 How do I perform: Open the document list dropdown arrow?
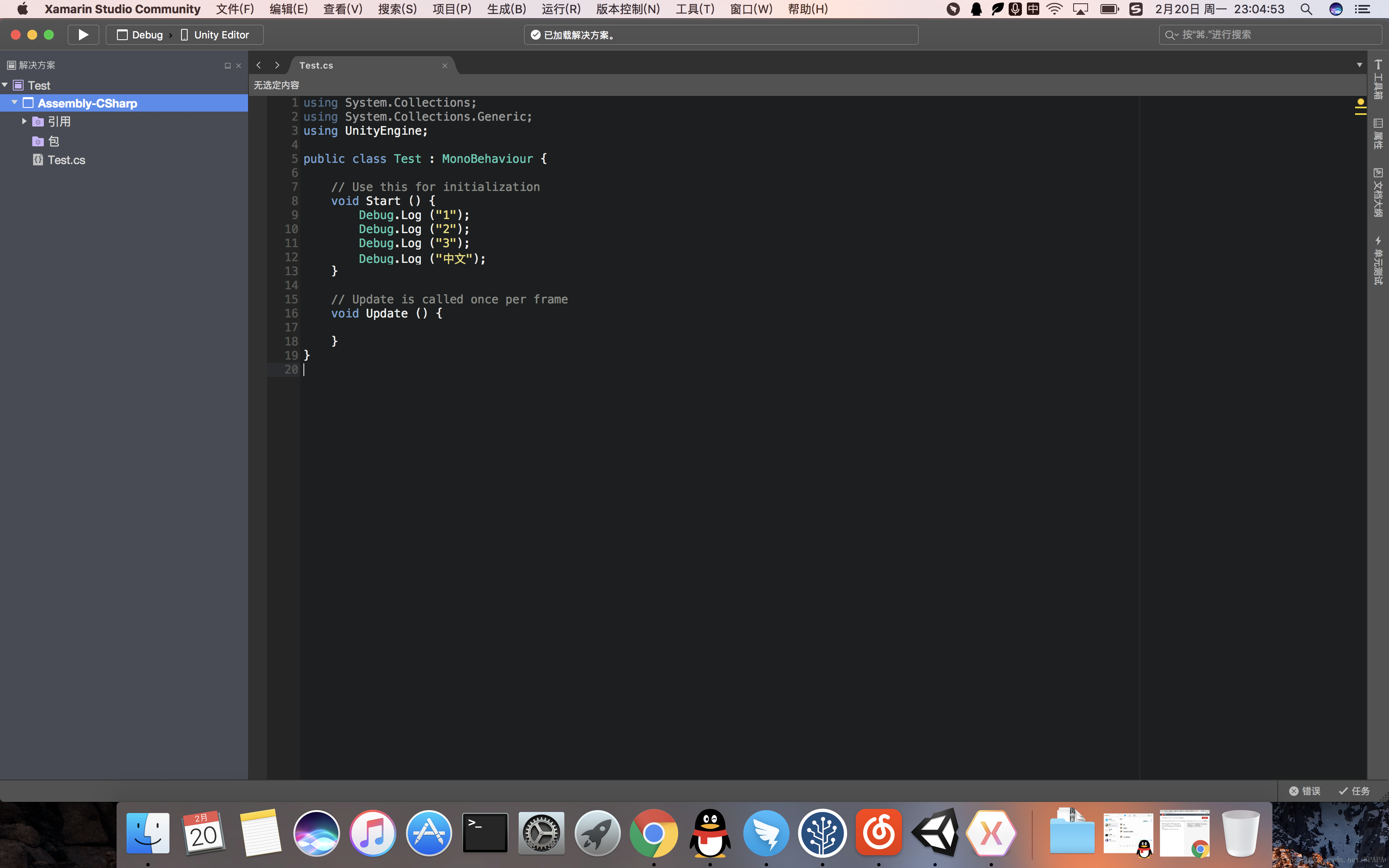coord(1360,65)
